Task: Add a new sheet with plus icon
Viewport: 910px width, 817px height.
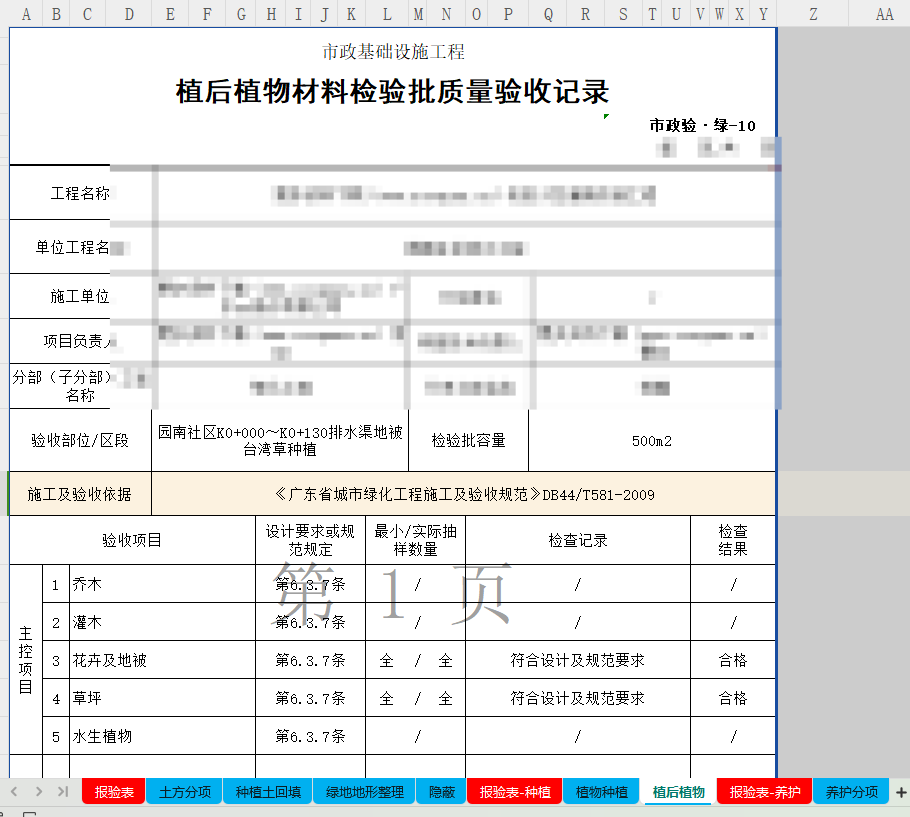Action: point(900,792)
